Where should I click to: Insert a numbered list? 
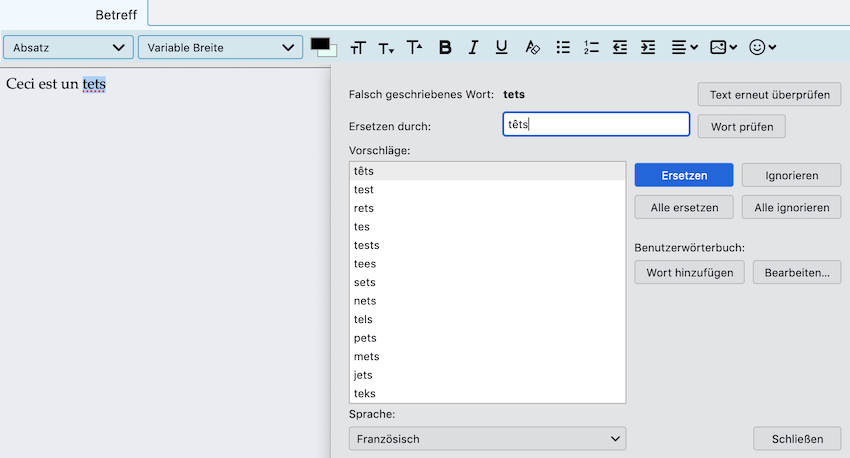pyautogui.click(x=591, y=47)
